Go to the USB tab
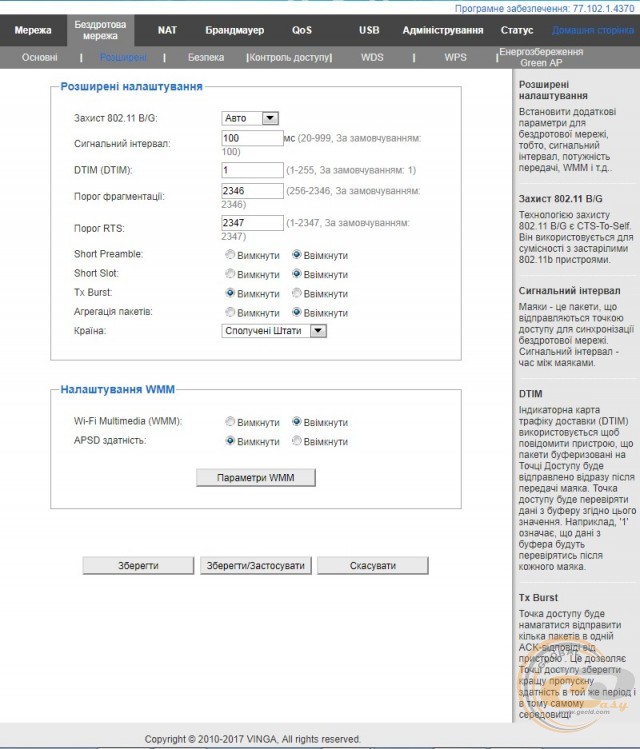Image resolution: width=640 pixels, height=749 pixels. [x=369, y=30]
